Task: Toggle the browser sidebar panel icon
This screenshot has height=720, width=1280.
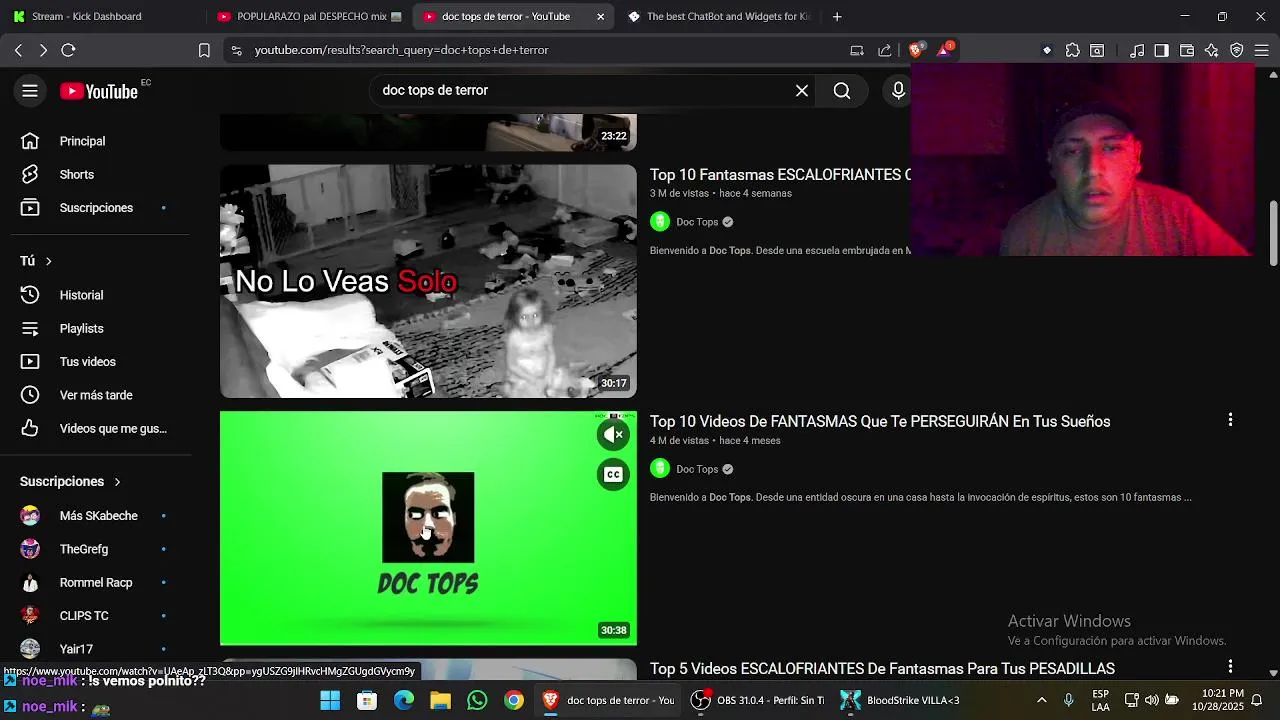Action: pyautogui.click(x=1161, y=50)
